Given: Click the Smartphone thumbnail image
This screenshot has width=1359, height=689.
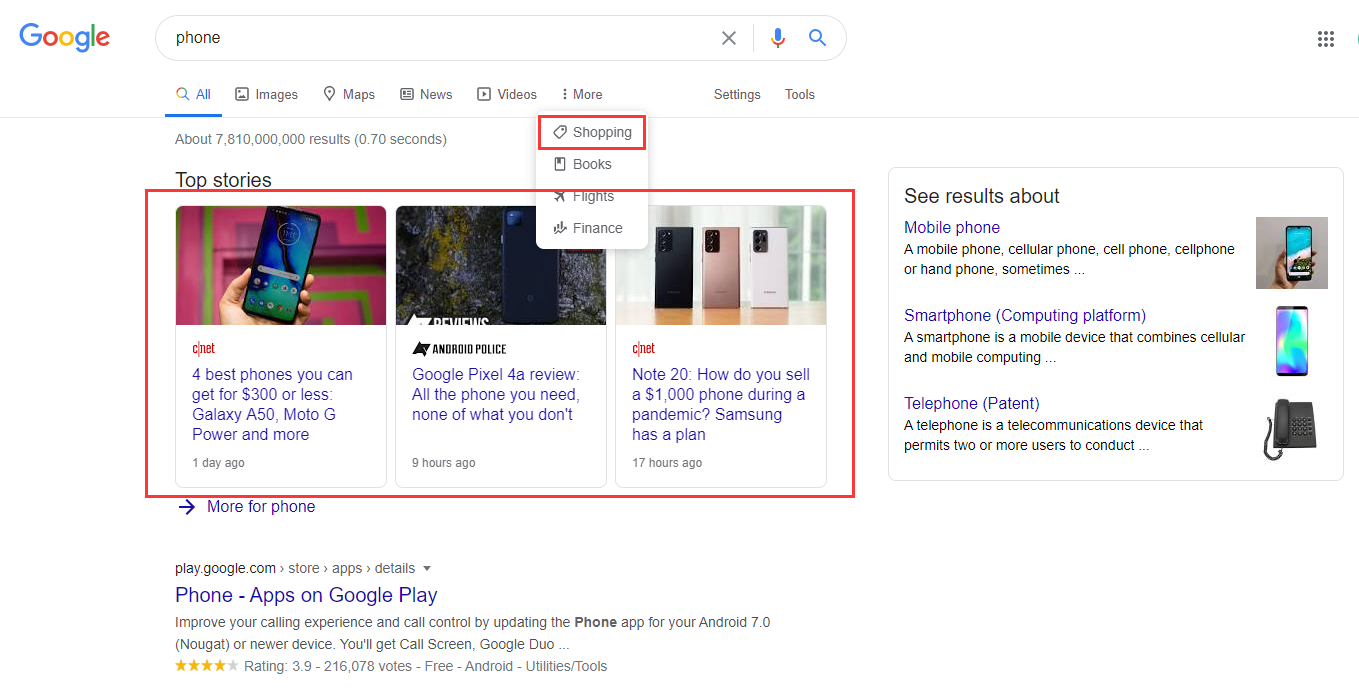Looking at the screenshot, I should [x=1292, y=341].
